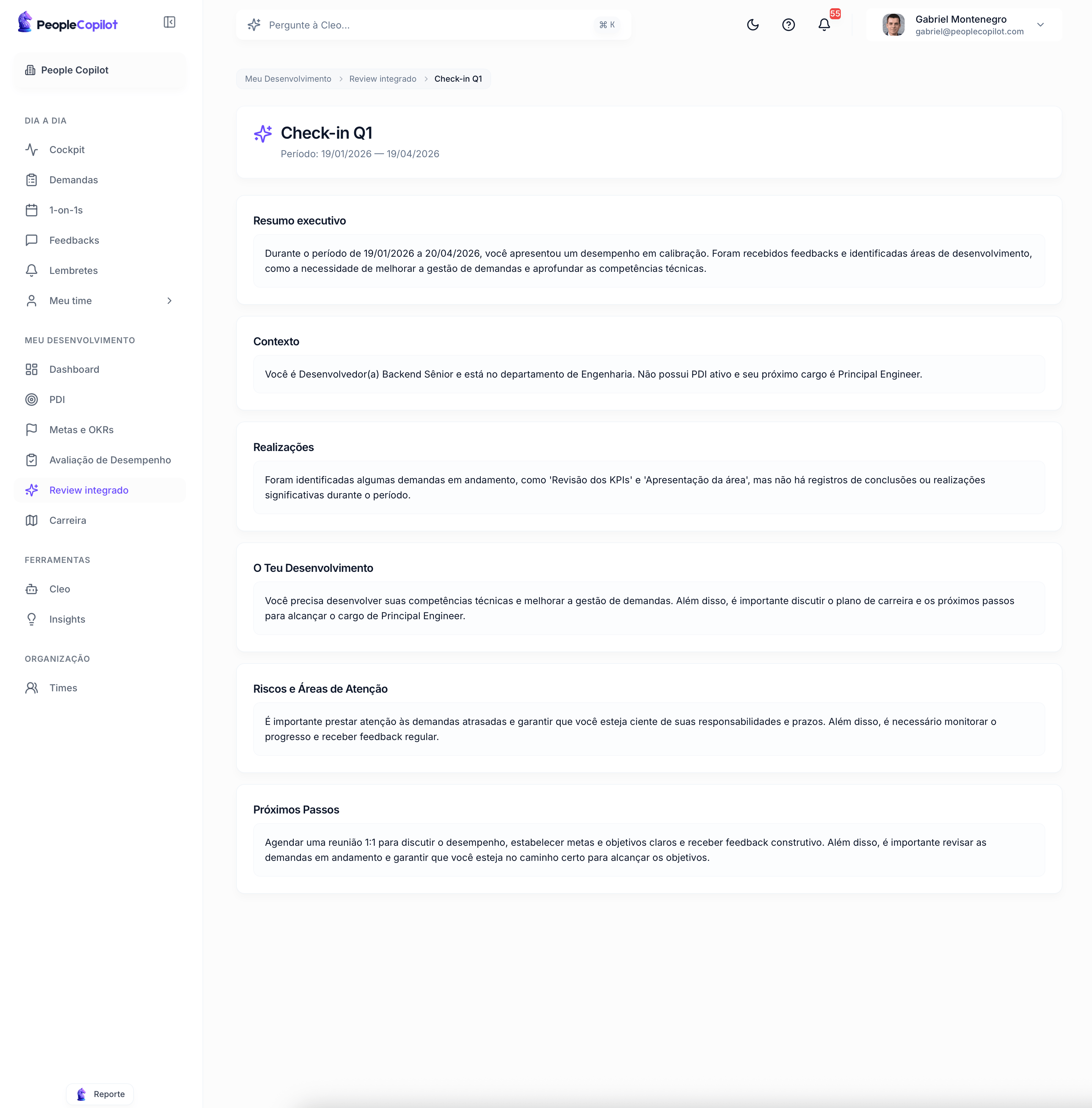Screen dimensions: 1092x1108
Task: Click the Check-in Q1 breadcrumb
Action: pos(458,79)
